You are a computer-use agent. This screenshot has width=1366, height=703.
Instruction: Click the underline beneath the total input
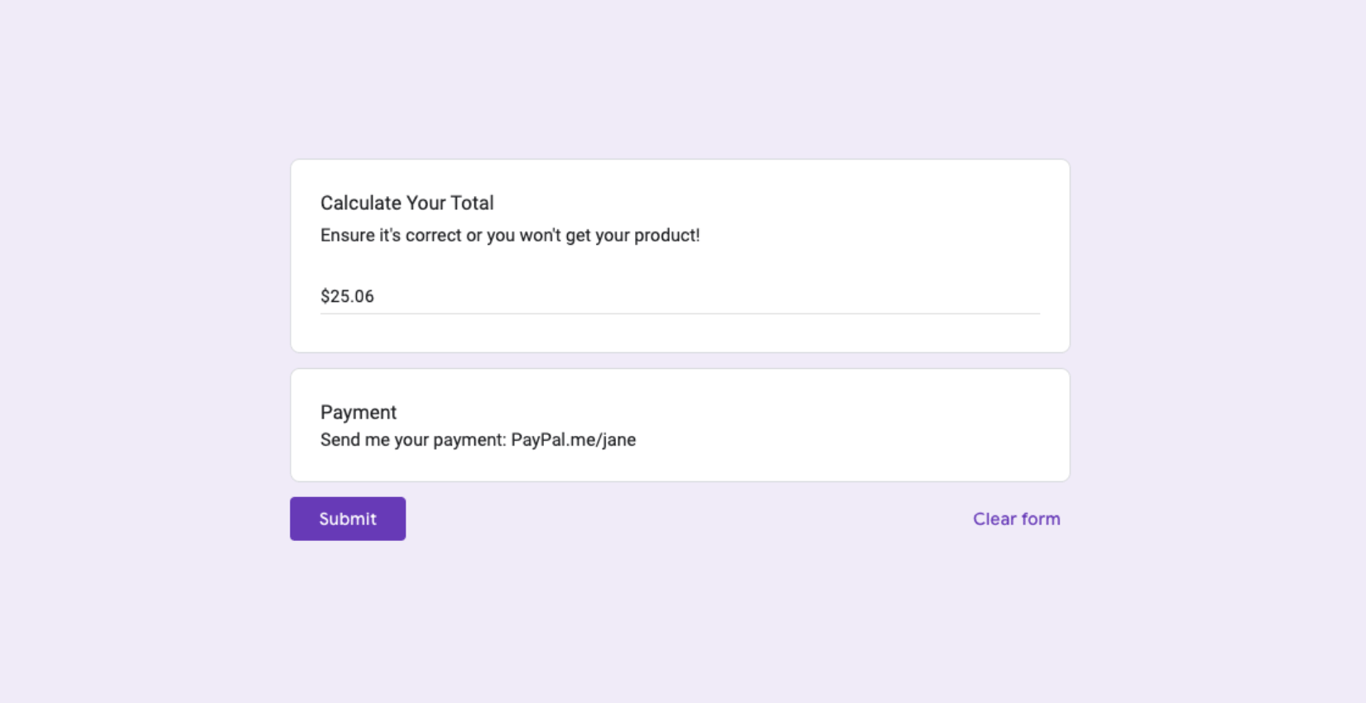pyautogui.click(x=680, y=313)
